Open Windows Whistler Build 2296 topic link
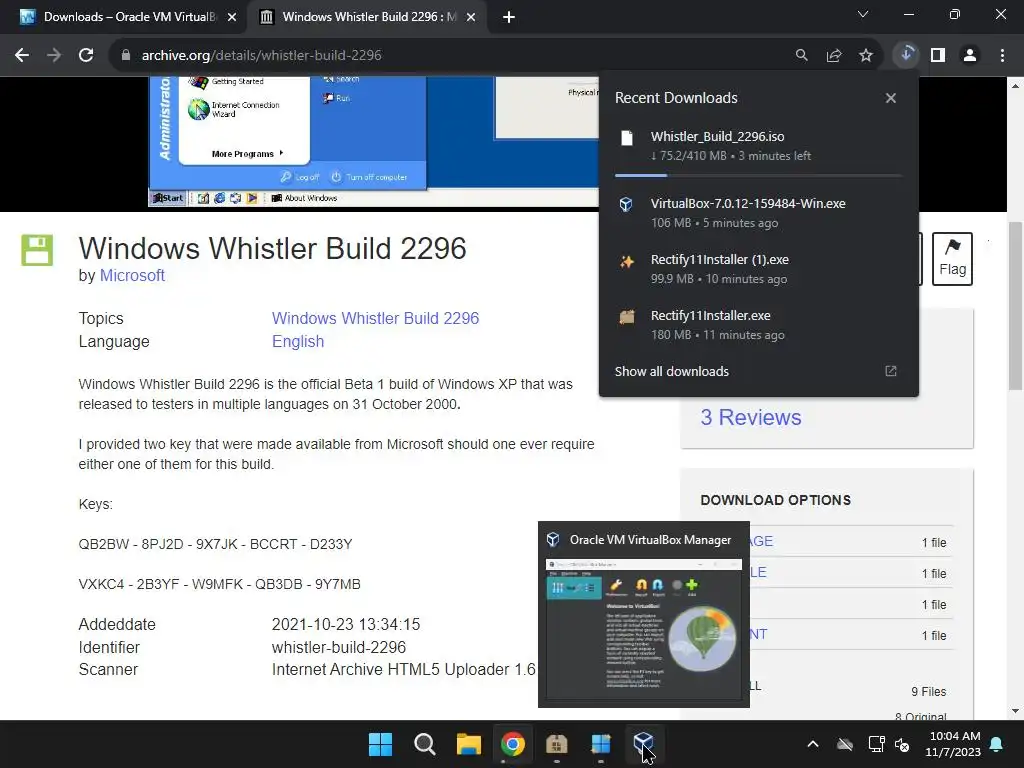The width and height of the screenshot is (1024, 768). tap(376, 318)
